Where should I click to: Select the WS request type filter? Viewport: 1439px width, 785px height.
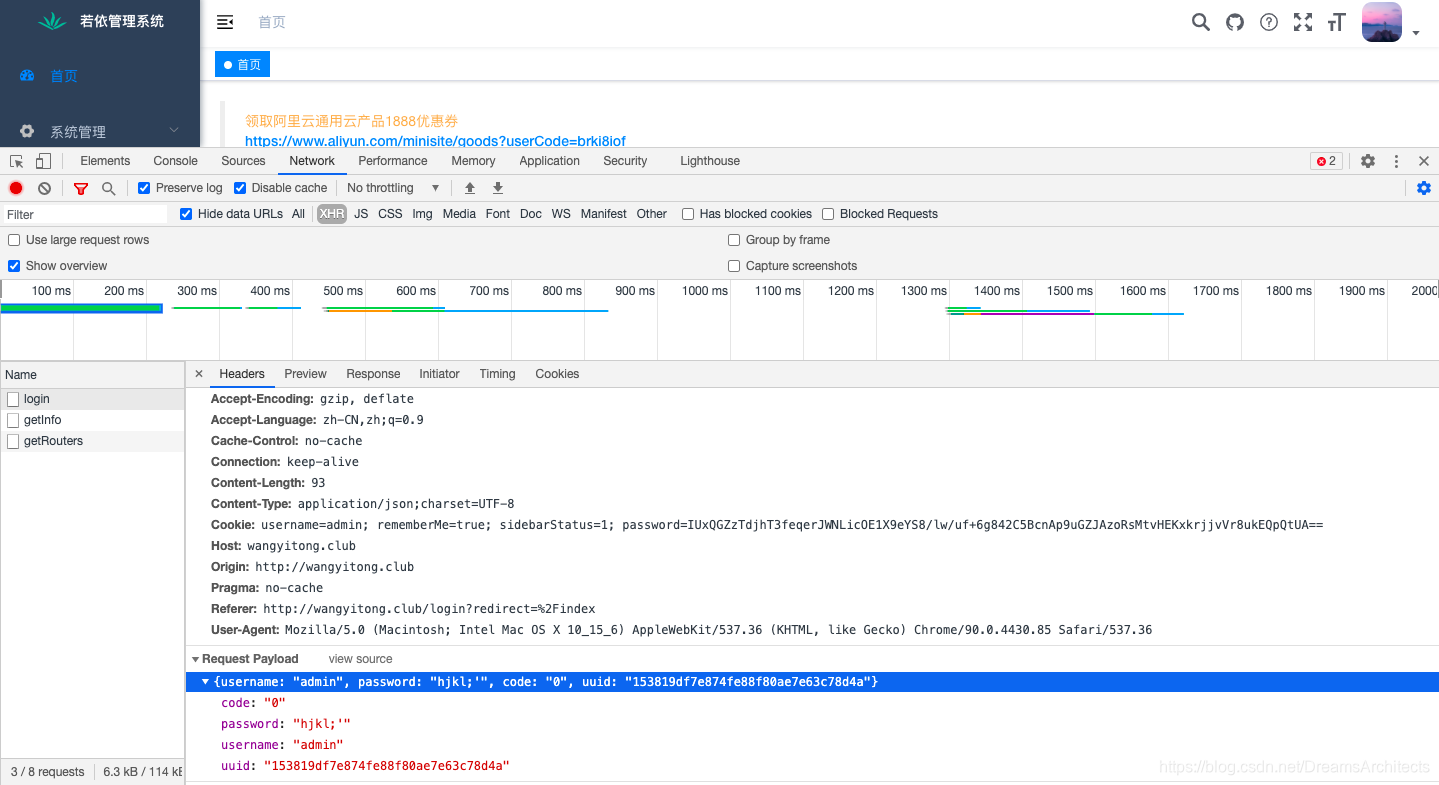tap(561, 214)
